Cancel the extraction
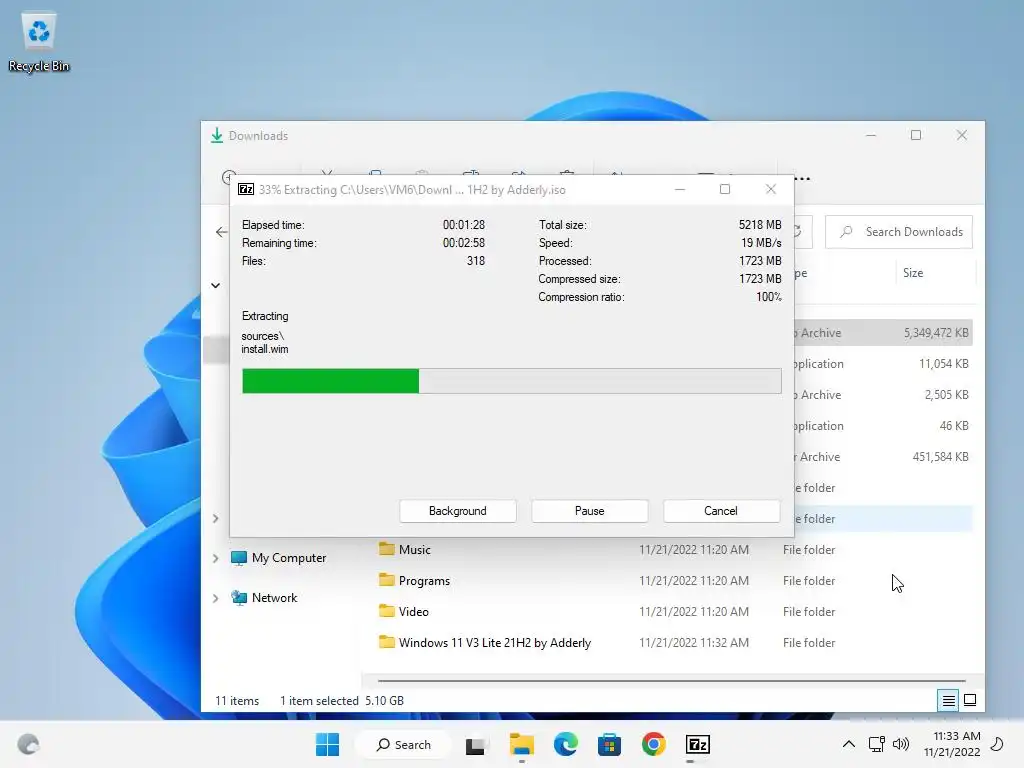Screen dimensions: 1024x768 click(721, 511)
